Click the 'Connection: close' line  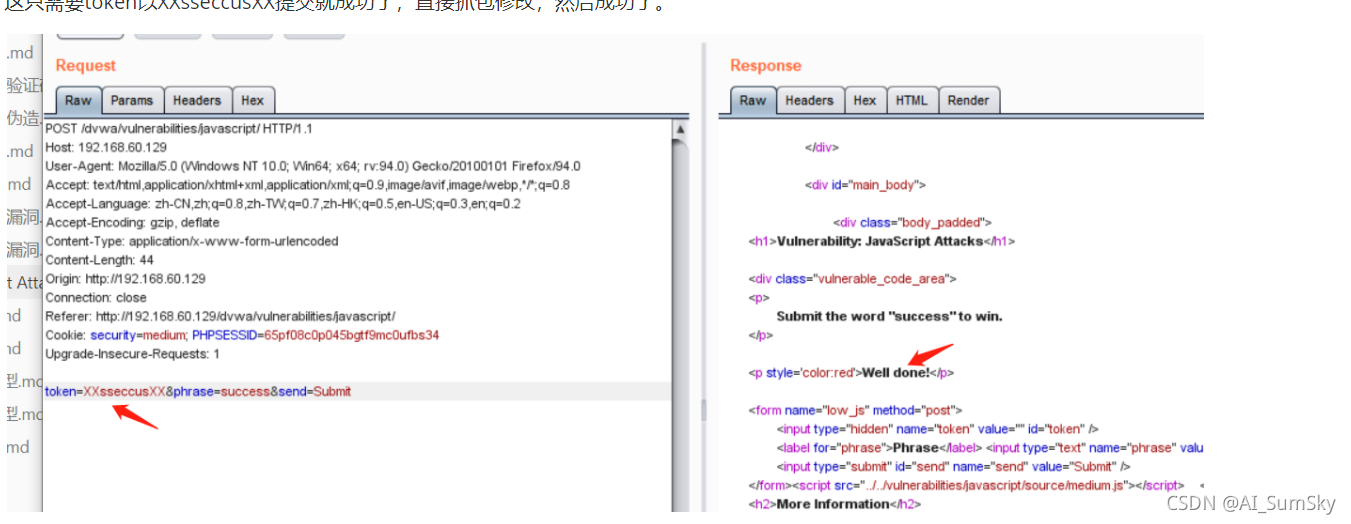(x=96, y=298)
